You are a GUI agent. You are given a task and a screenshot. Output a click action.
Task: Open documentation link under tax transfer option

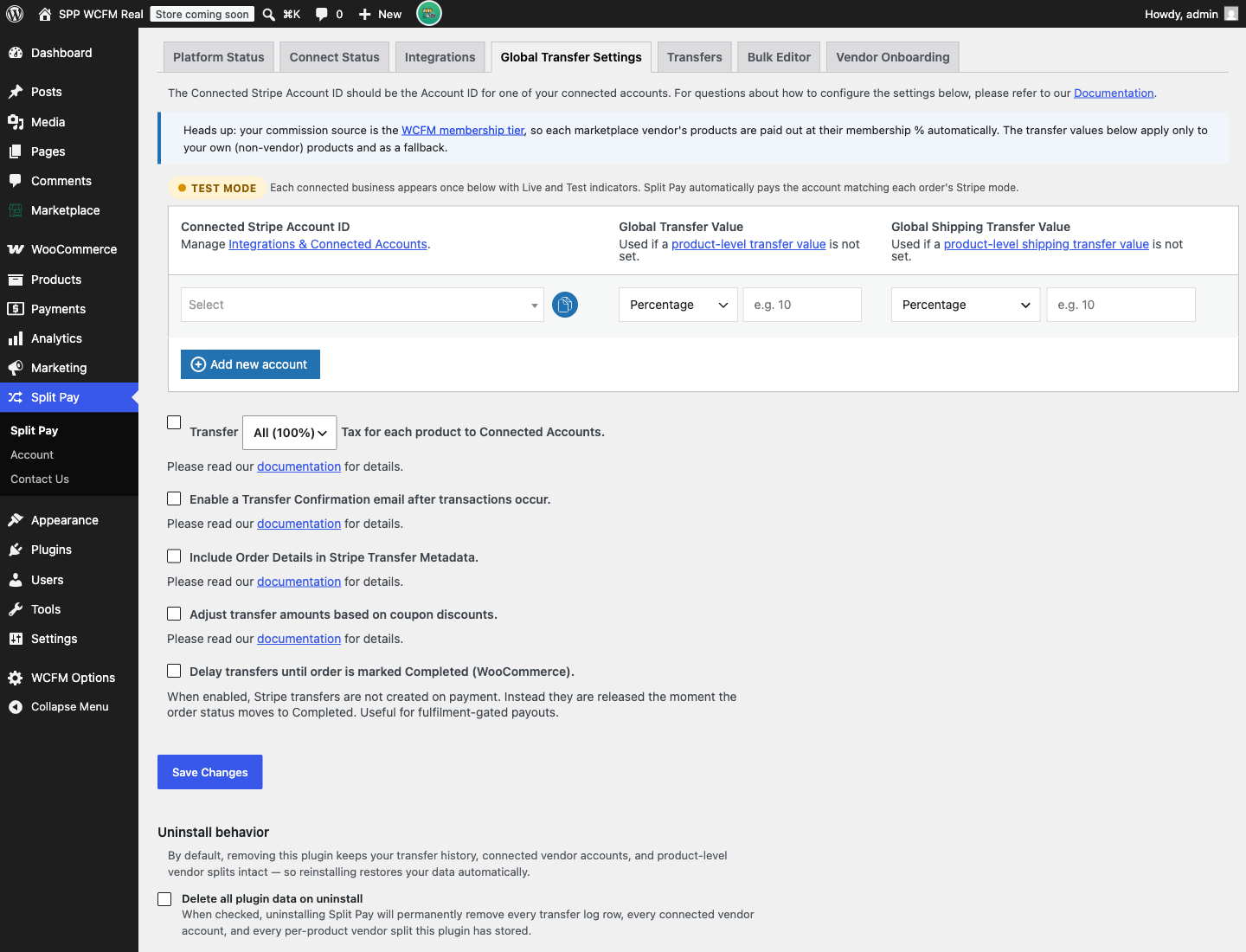[x=299, y=466]
